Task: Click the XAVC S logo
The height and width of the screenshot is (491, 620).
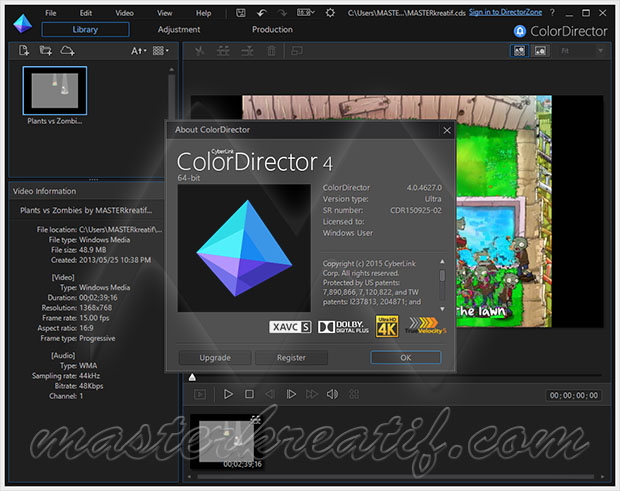Action: [x=290, y=327]
